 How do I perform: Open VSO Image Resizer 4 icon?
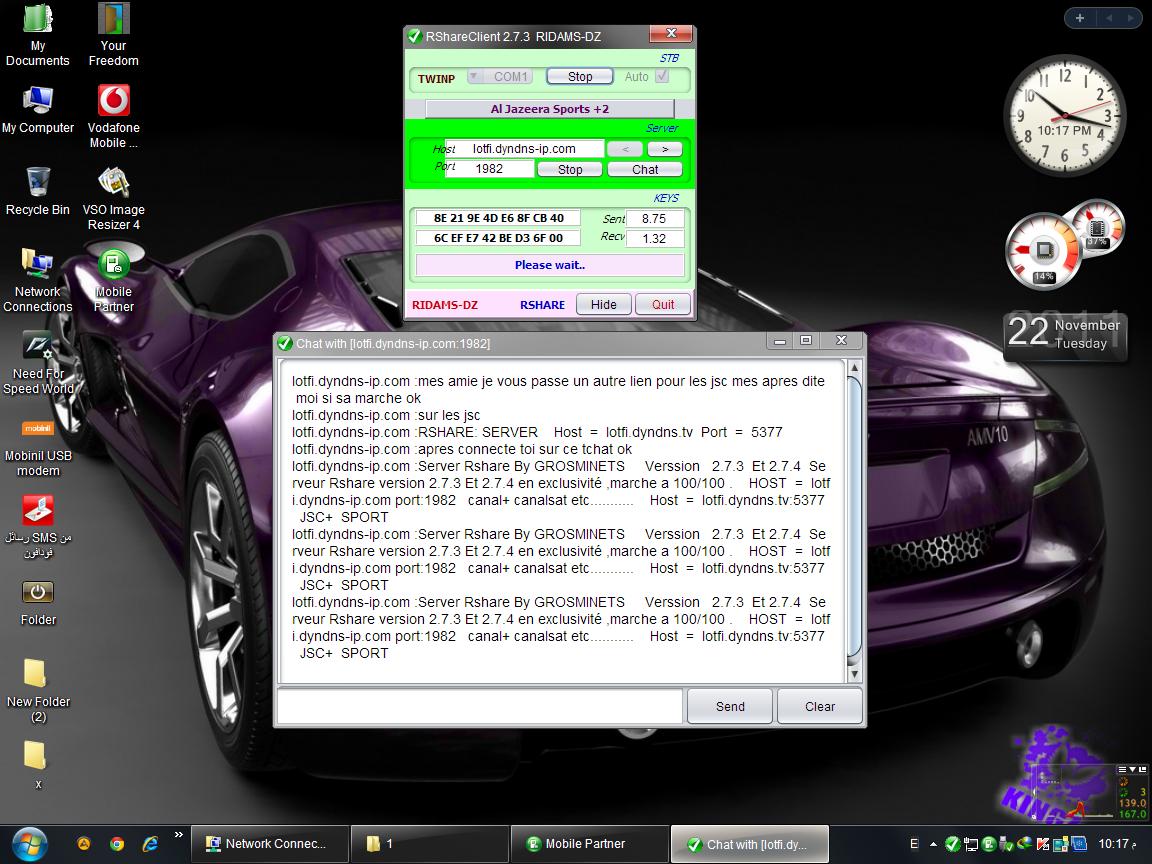pos(113,198)
